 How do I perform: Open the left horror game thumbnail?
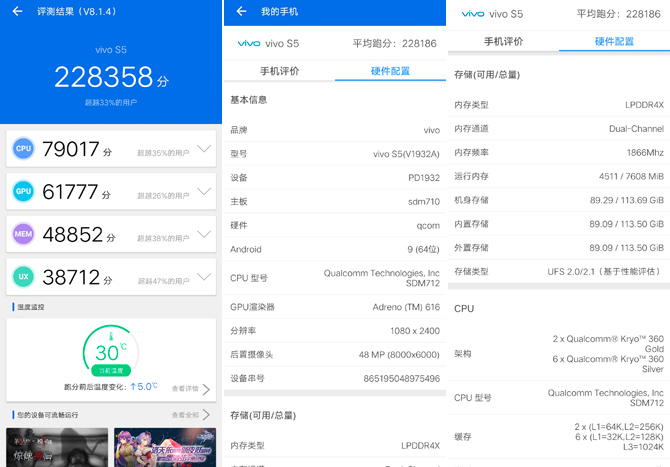coord(57,447)
